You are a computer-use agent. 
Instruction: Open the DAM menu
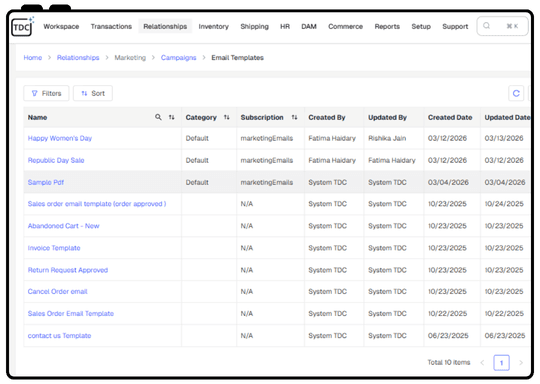pos(309,27)
